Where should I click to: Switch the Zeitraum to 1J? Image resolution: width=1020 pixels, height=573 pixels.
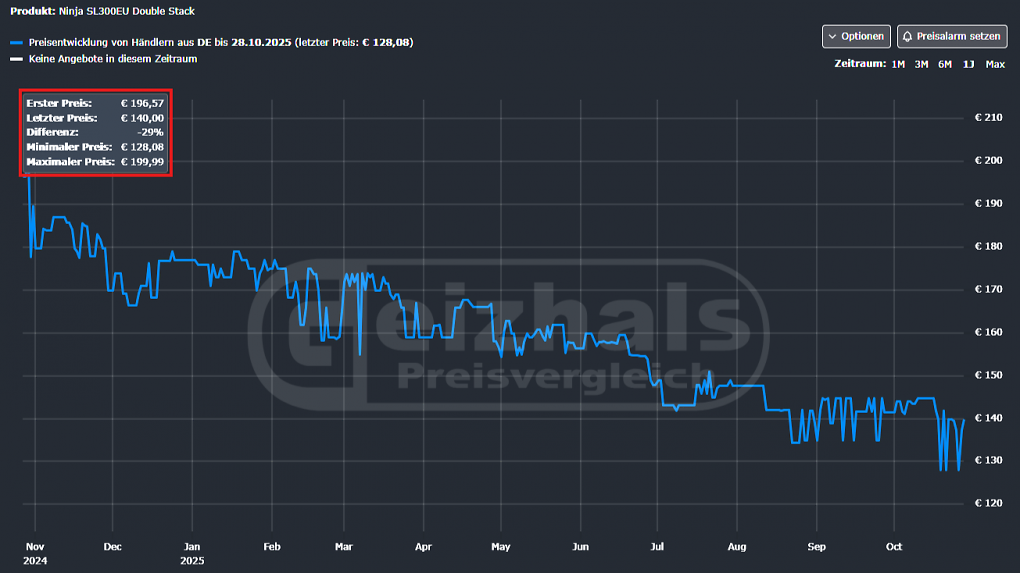pos(969,64)
